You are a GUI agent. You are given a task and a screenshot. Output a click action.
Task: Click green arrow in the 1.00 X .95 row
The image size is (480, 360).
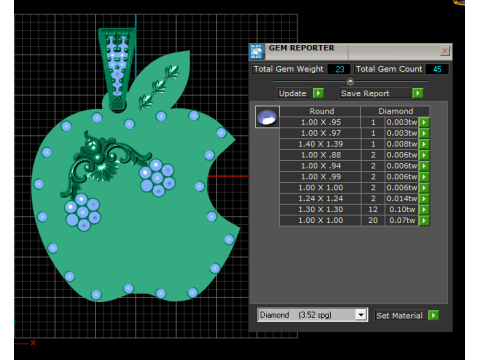(424, 122)
